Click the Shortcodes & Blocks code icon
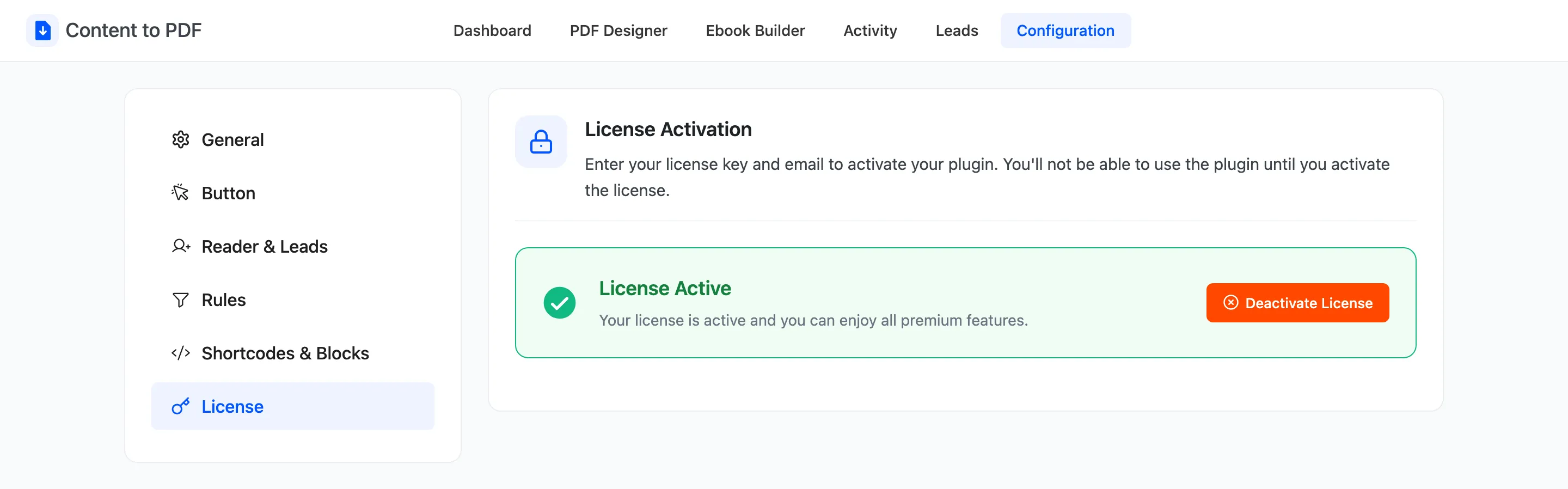The image size is (1568, 489). point(181,353)
